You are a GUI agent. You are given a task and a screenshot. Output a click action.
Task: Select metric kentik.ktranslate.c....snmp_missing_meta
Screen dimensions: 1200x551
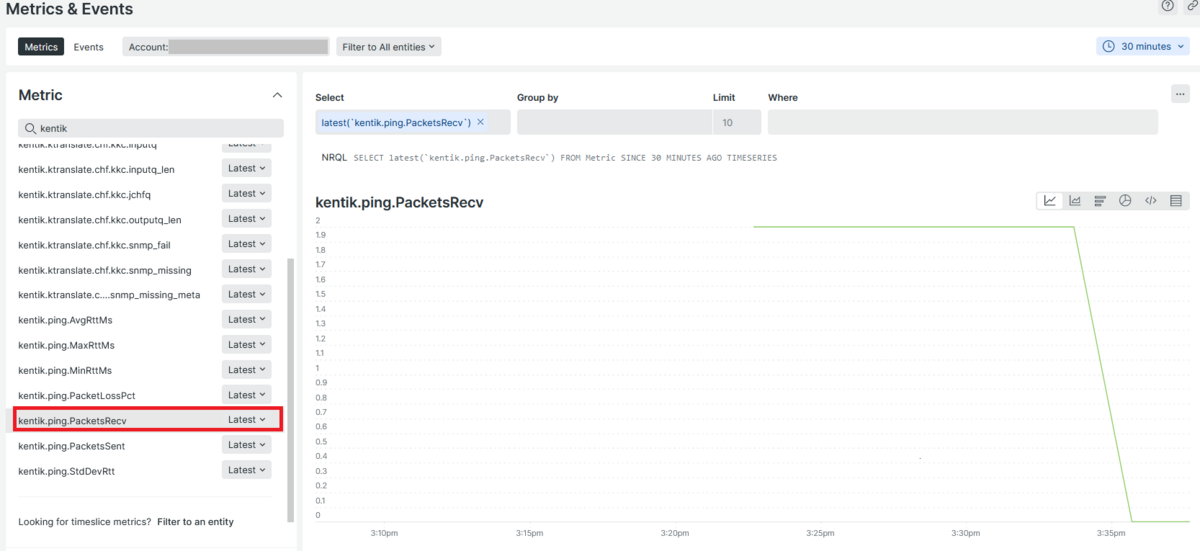(109, 295)
